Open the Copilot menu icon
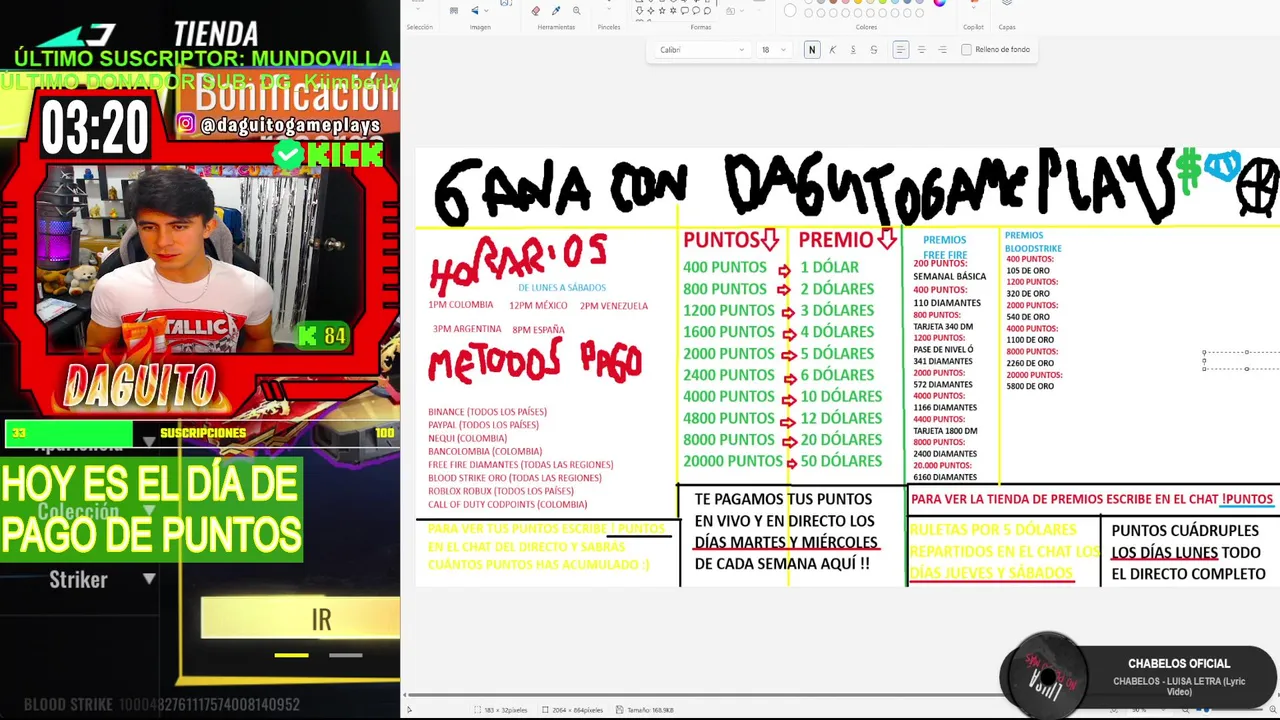 [973, 5]
